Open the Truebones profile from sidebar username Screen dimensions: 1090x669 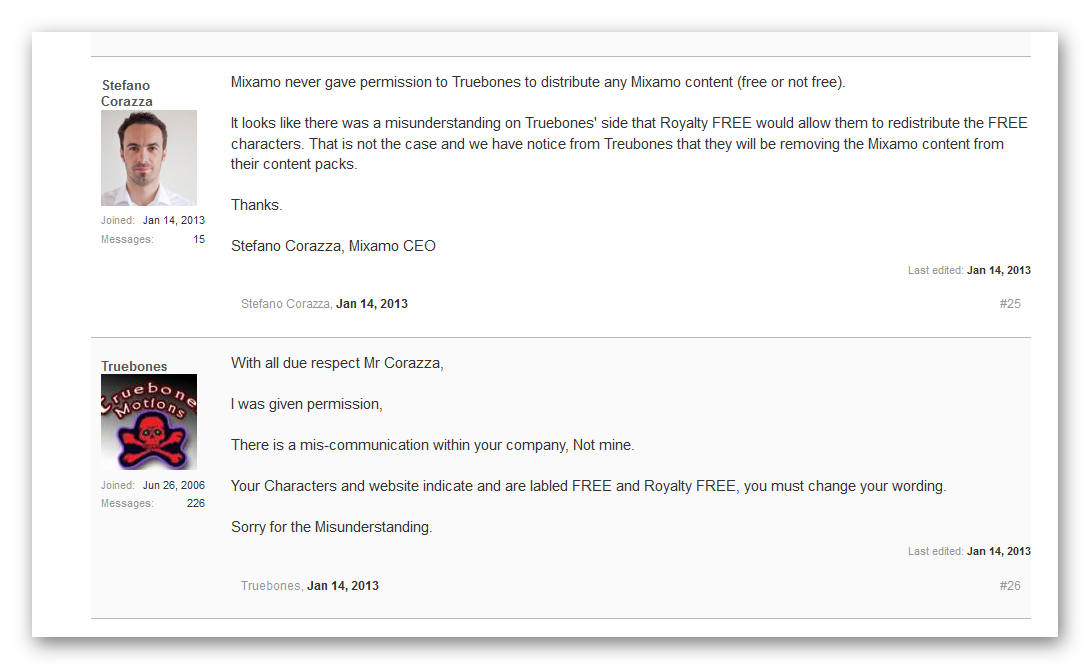pos(134,366)
